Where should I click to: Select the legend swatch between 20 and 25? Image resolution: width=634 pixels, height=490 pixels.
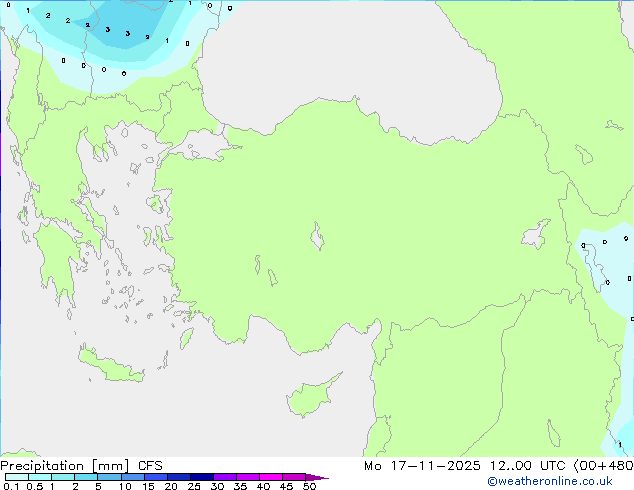179,477
